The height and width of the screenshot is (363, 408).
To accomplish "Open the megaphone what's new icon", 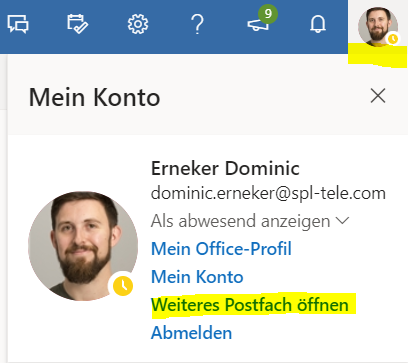I will click(258, 25).
